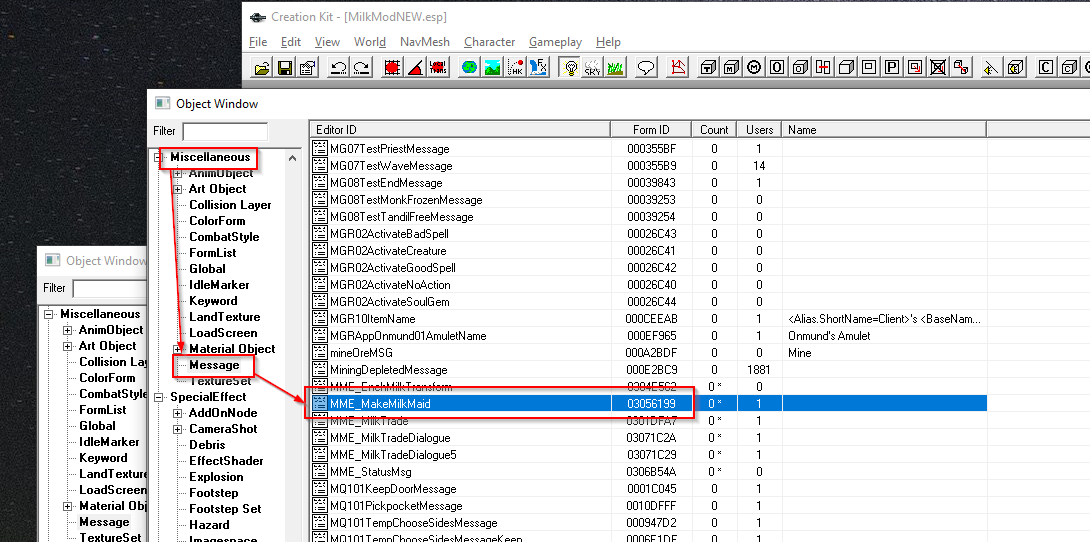Expand AddOnNode in front Object Window tree

tap(178, 413)
